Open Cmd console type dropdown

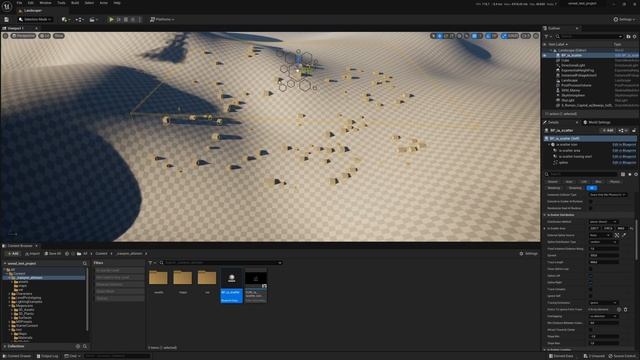pos(73,356)
